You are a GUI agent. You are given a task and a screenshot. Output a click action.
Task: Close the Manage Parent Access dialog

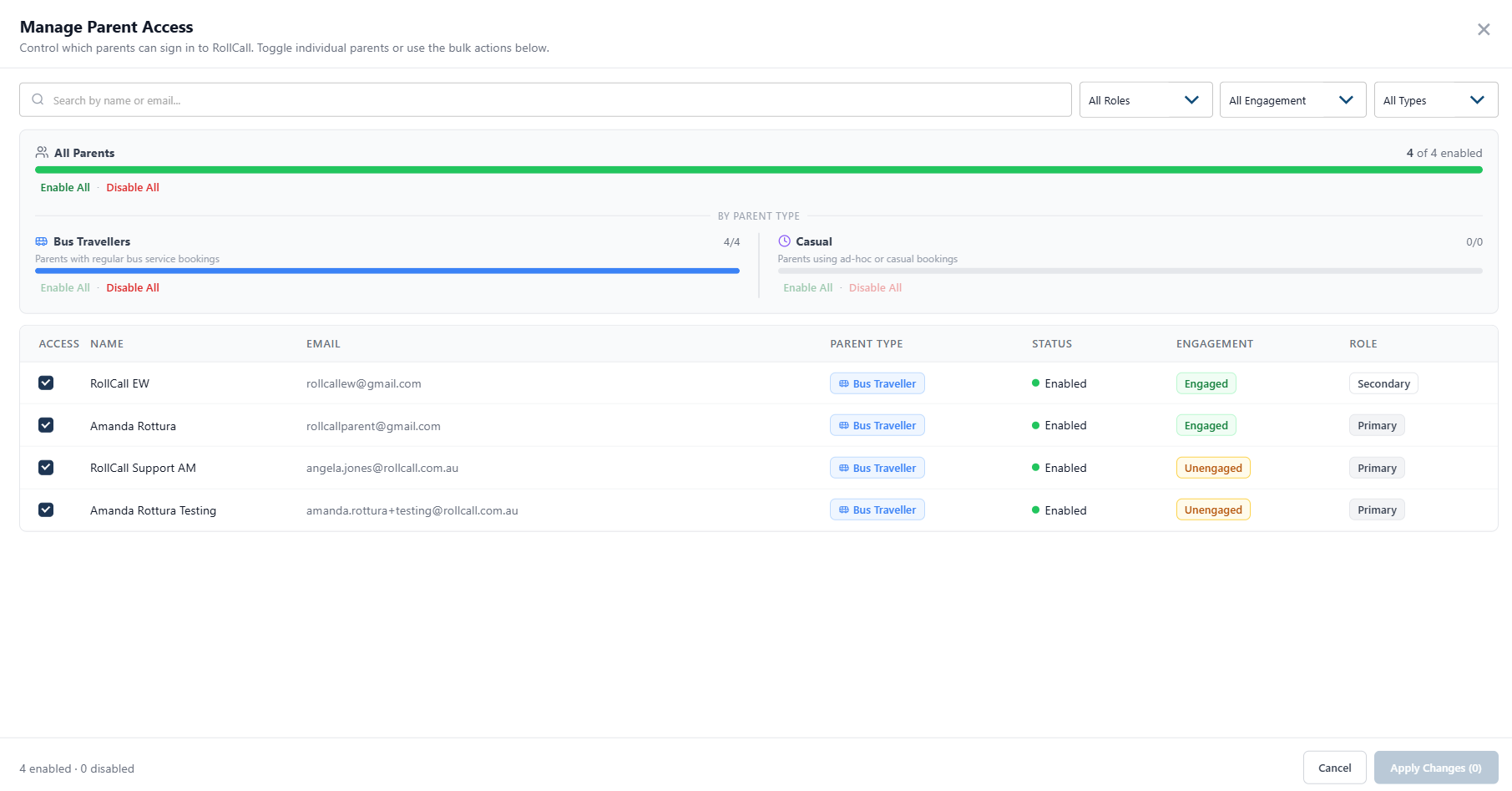[x=1483, y=29]
